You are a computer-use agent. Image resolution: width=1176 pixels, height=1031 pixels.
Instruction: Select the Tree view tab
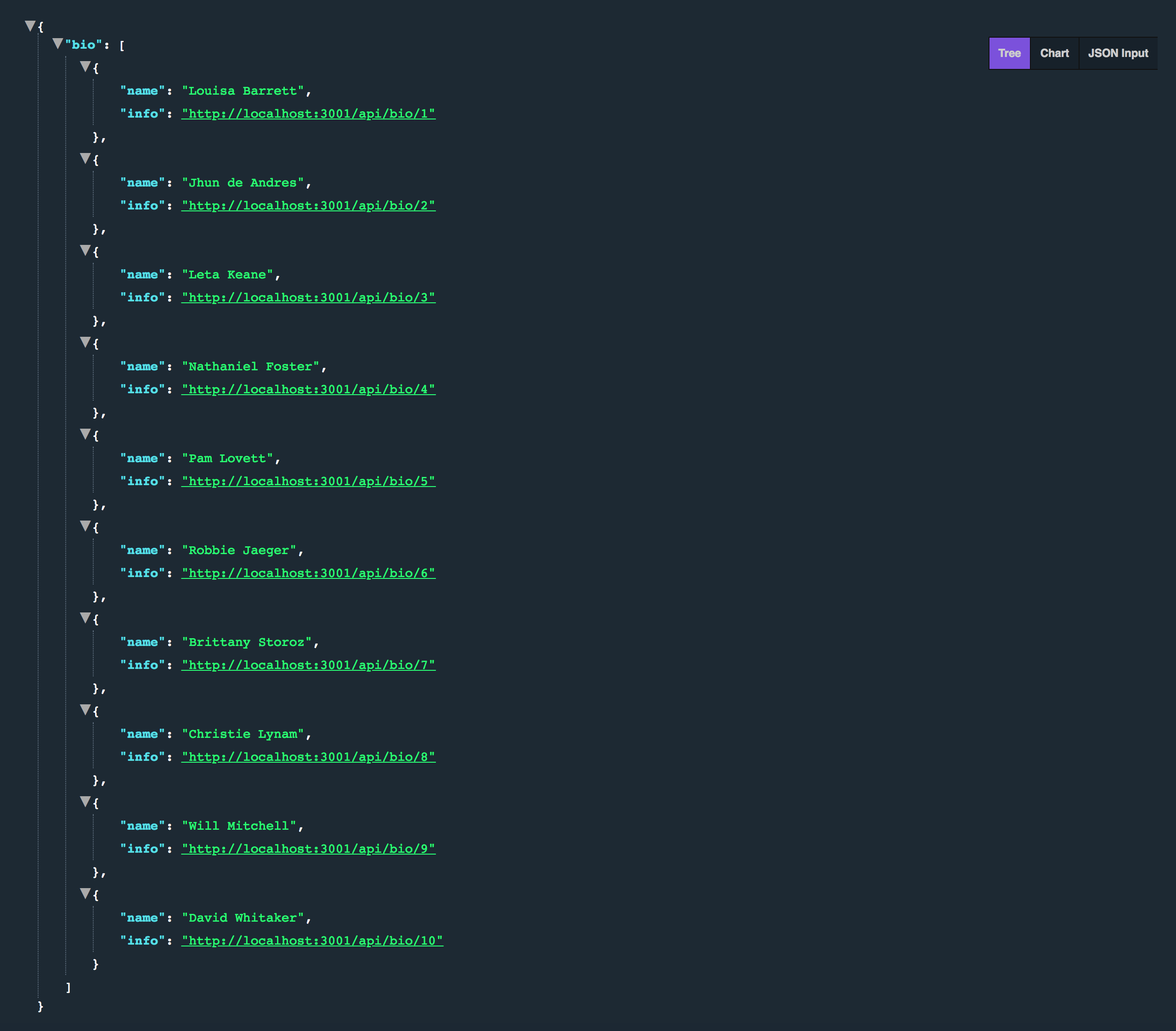point(1009,53)
